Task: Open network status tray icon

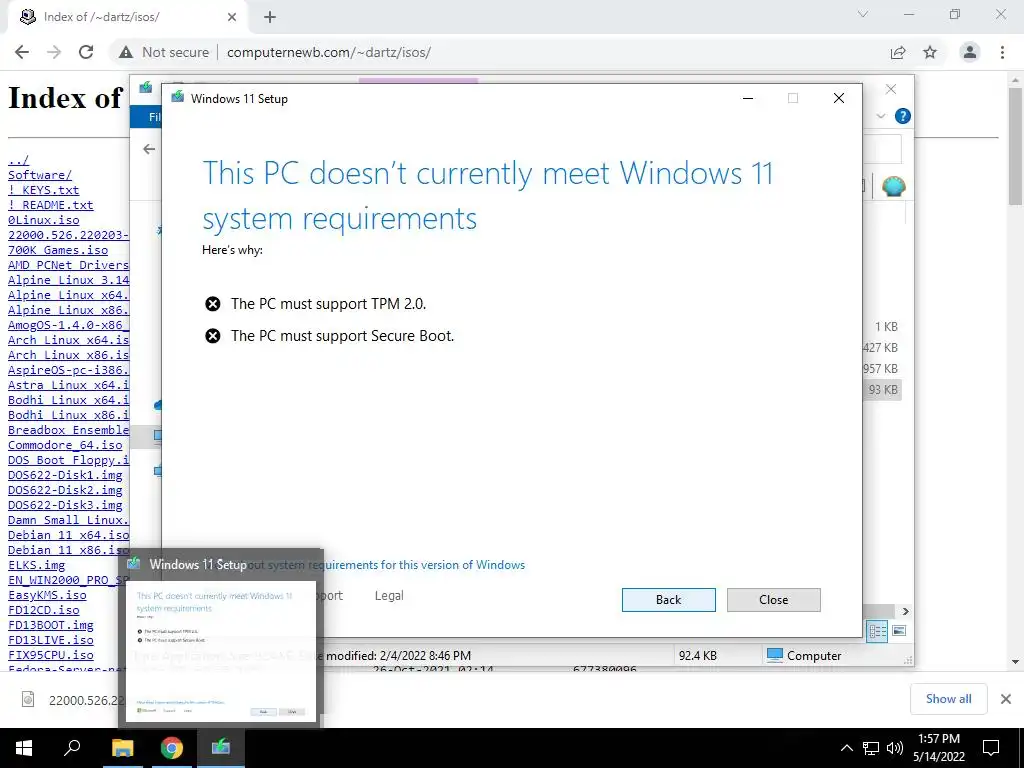Action: coord(871,748)
